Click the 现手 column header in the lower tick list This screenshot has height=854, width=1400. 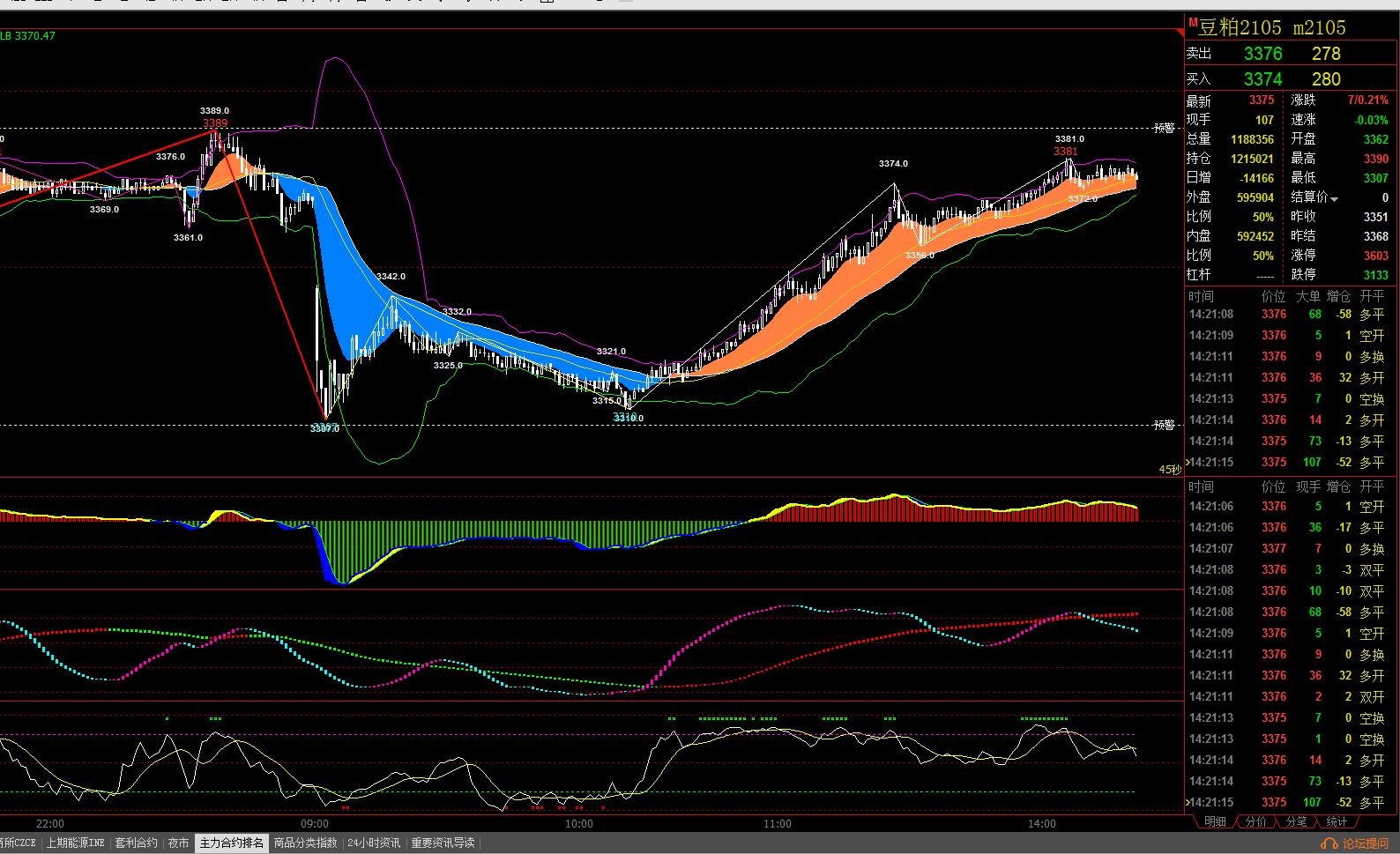tap(1308, 486)
